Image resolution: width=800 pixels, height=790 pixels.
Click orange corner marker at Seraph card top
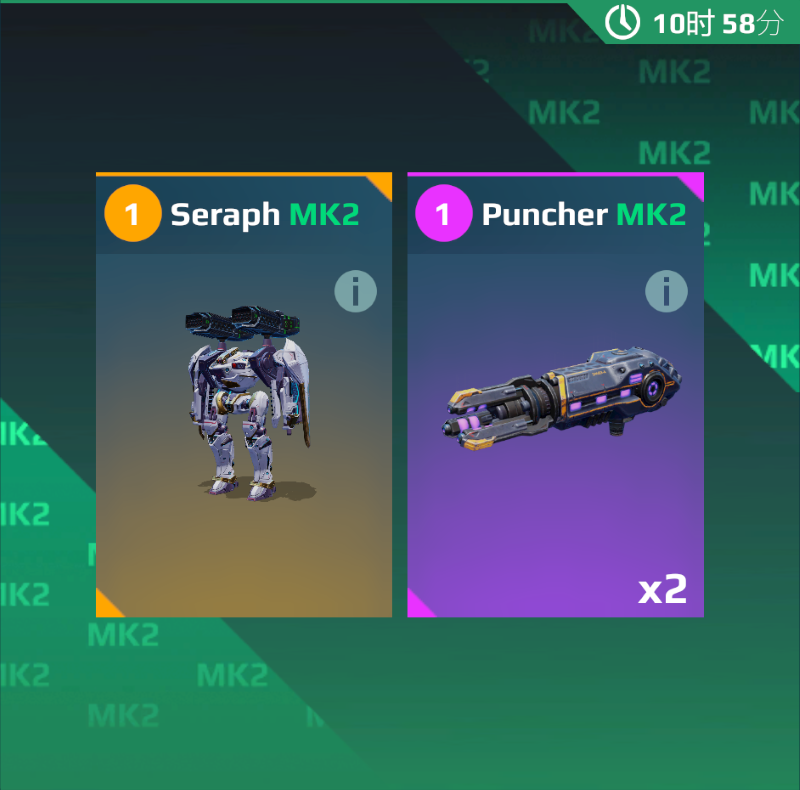383,182
